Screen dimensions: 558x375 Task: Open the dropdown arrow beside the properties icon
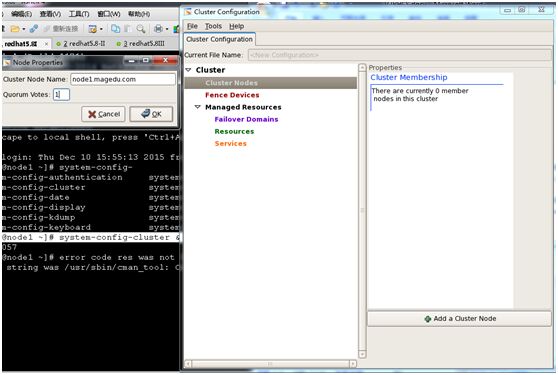[x=101, y=29]
